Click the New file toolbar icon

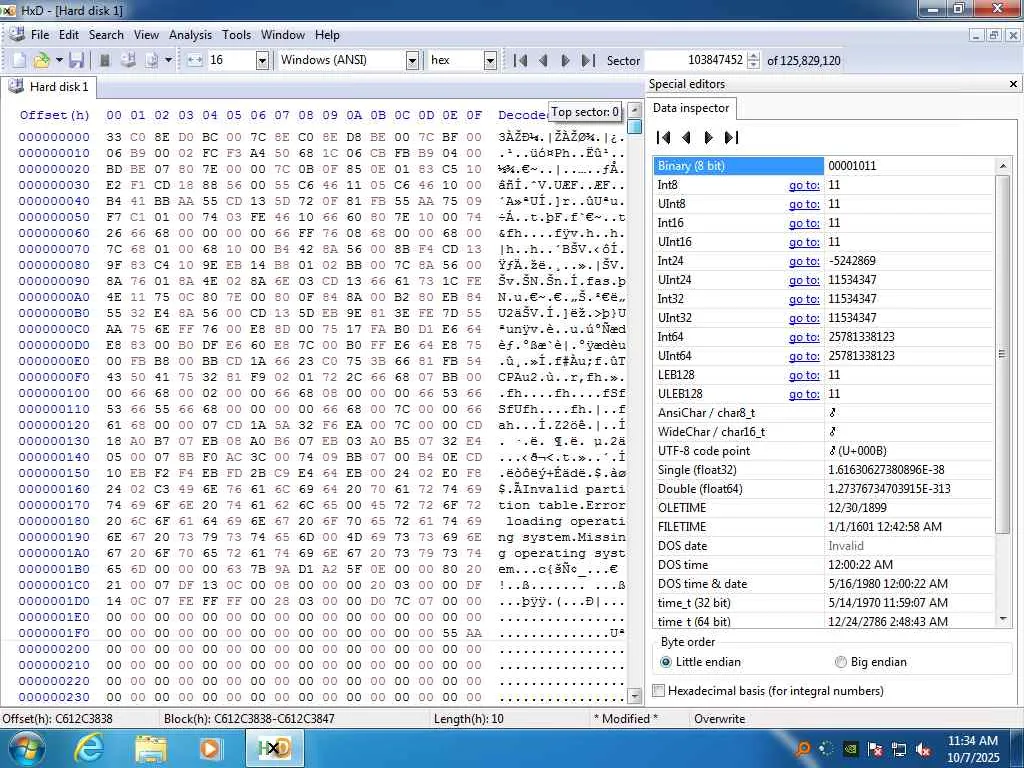[x=19, y=60]
